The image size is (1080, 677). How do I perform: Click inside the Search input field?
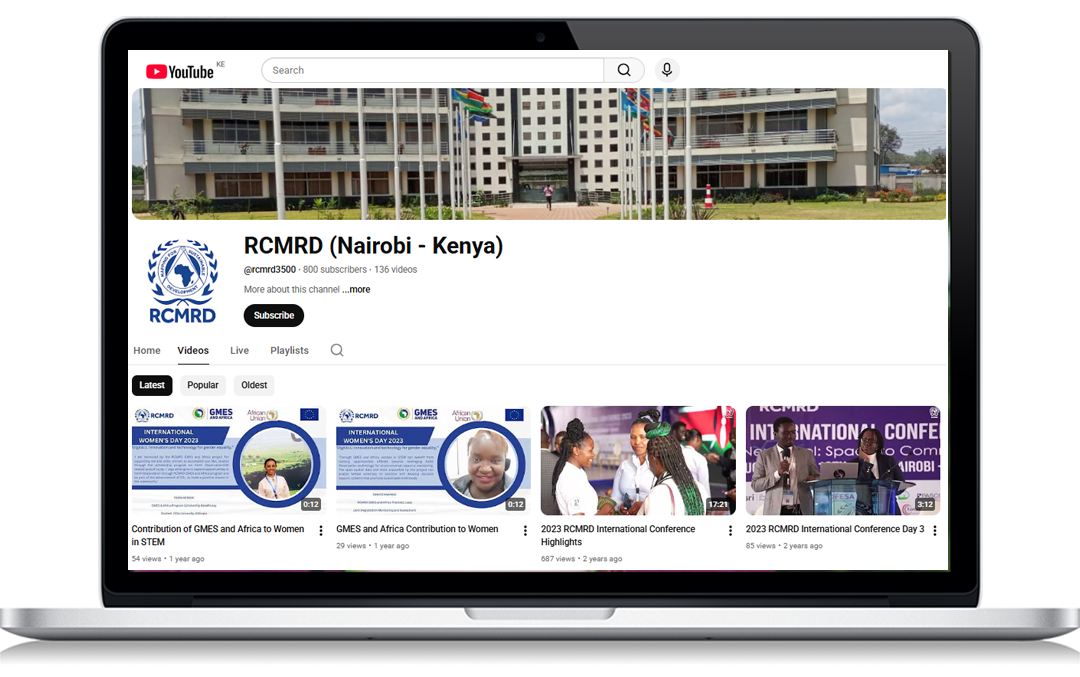[432, 70]
